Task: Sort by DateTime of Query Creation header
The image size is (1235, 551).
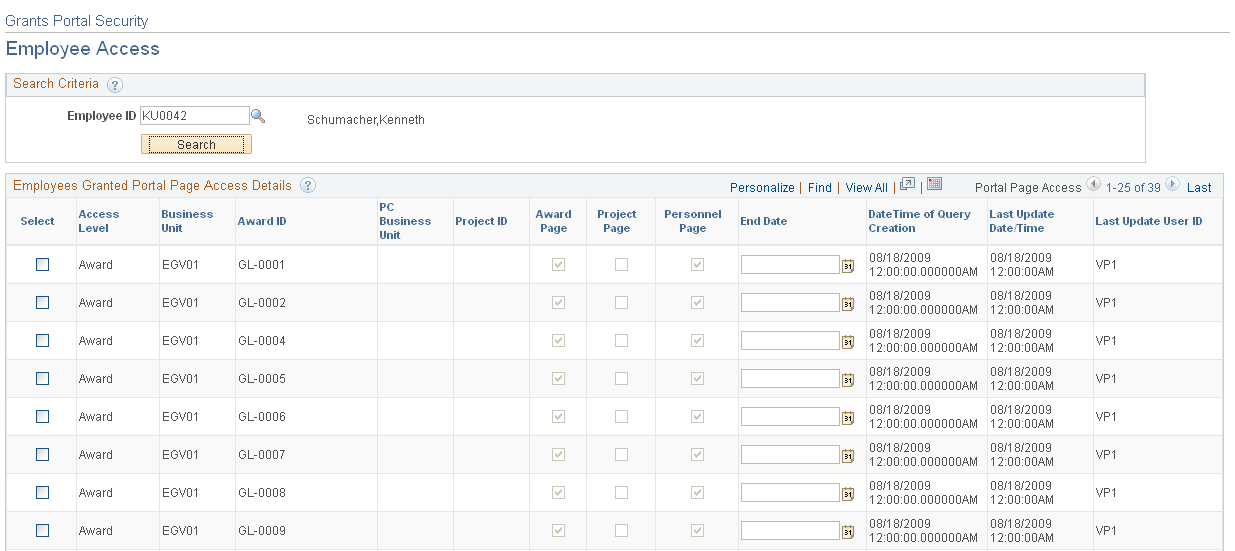Action: (x=919, y=221)
